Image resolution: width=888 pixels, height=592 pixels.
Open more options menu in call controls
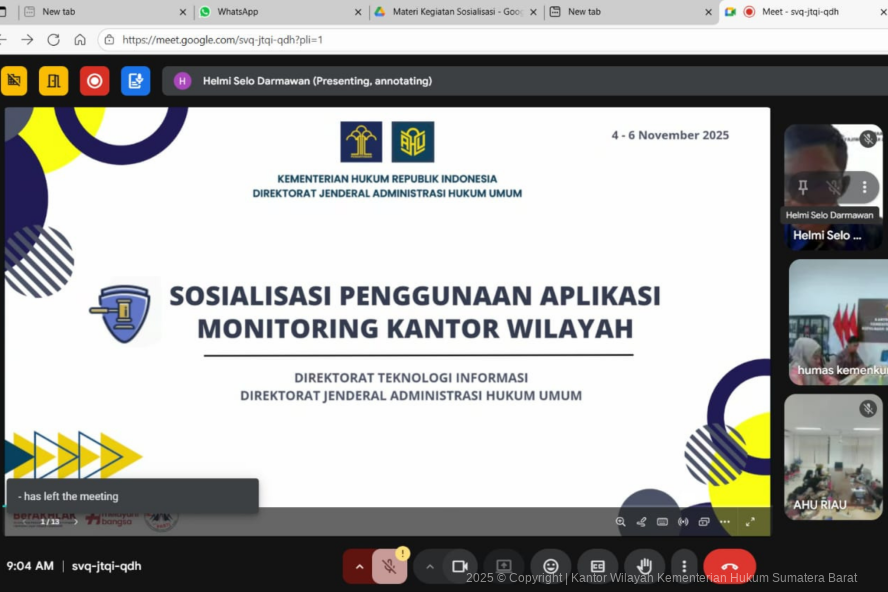684,566
